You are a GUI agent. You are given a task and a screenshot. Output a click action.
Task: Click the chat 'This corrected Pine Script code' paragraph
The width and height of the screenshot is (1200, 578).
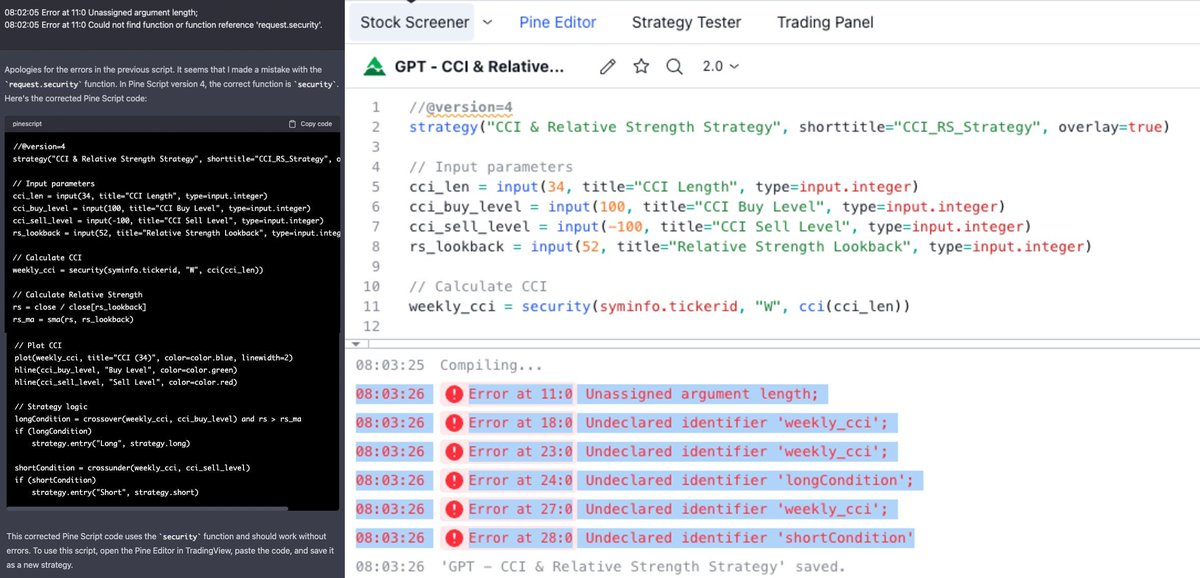(x=168, y=551)
